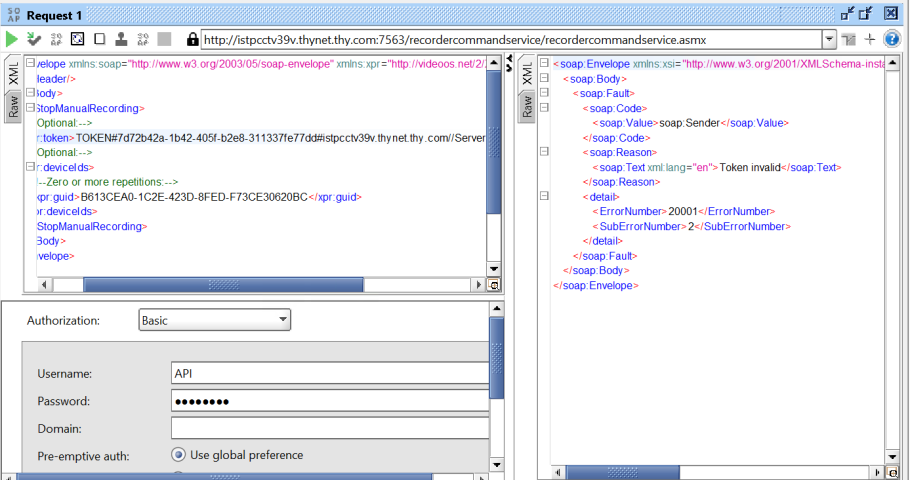Image resolution: width=910 pixels, height=480 pixels.
Task: Click the green Submit request play button
Action: pos(12,39)
